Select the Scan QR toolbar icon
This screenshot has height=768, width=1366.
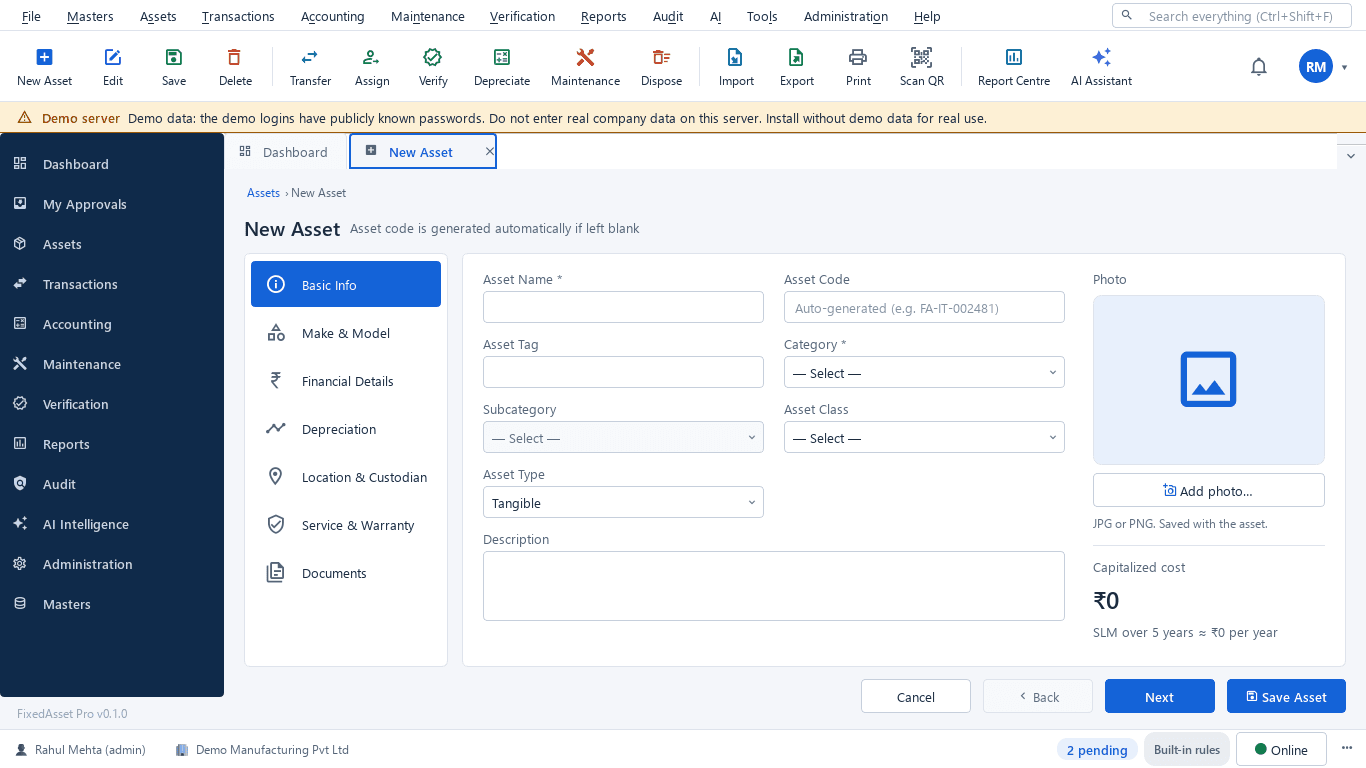(x=921, y=67)
